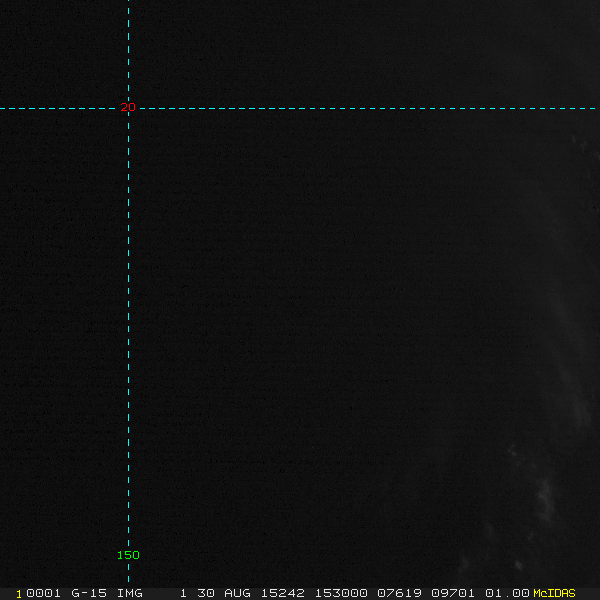
Task: Click the G-15 satellite label
Action: click(x=89, y=593)
